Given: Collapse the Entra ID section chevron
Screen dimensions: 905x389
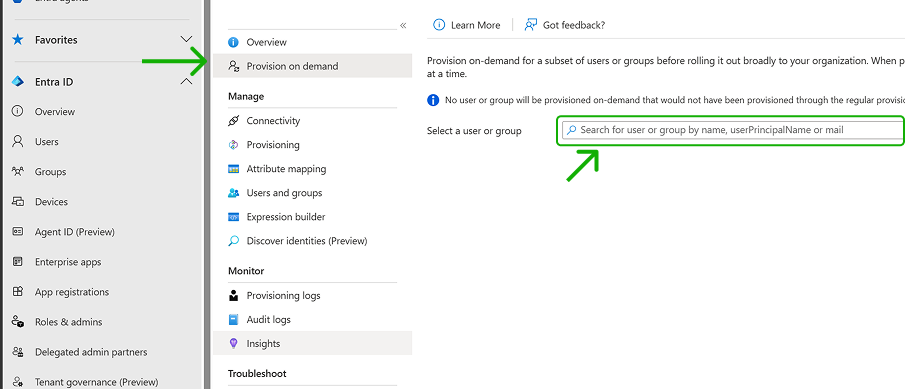Looking at the screenshot, I should coord(186,81).
